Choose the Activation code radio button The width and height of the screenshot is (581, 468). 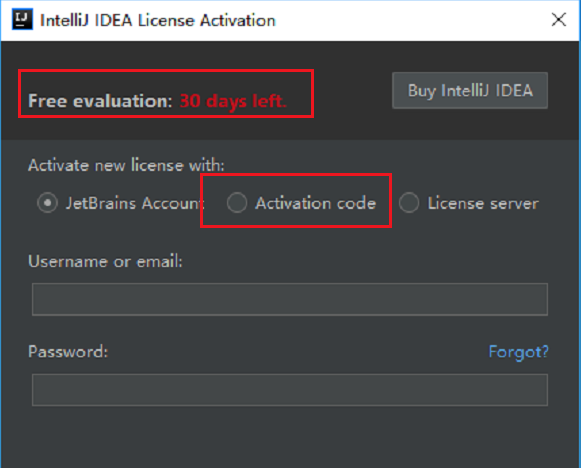237,203
